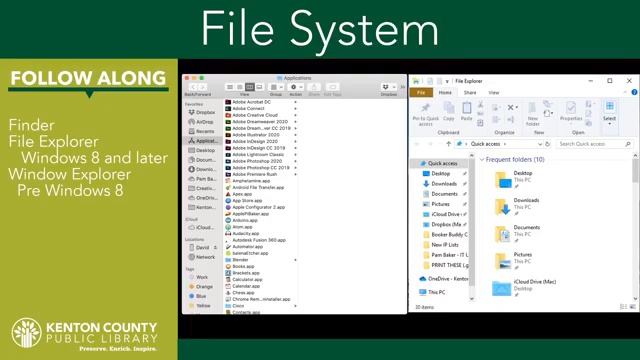Open the Select dropdown in ribbon

609,113
